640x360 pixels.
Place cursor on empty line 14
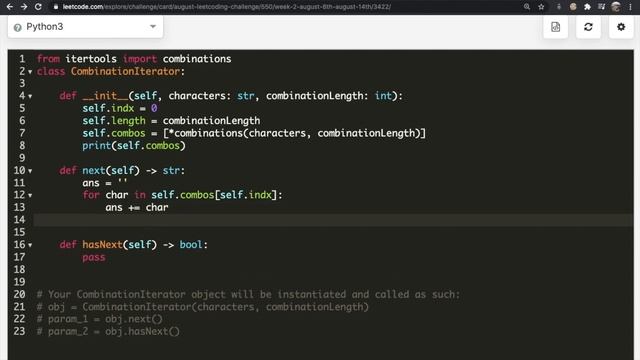[333, 220]
